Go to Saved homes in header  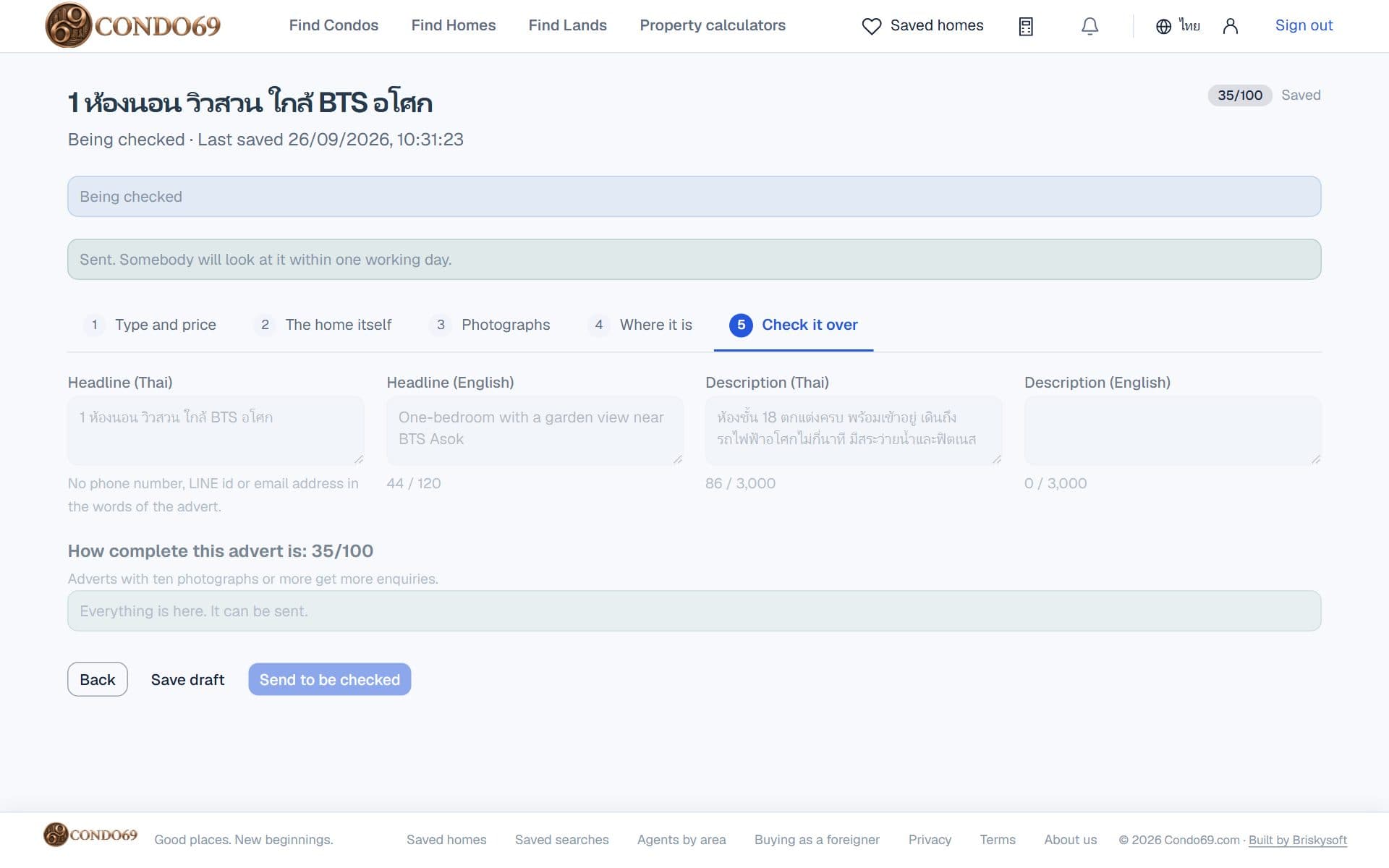[x=937, y=25]
